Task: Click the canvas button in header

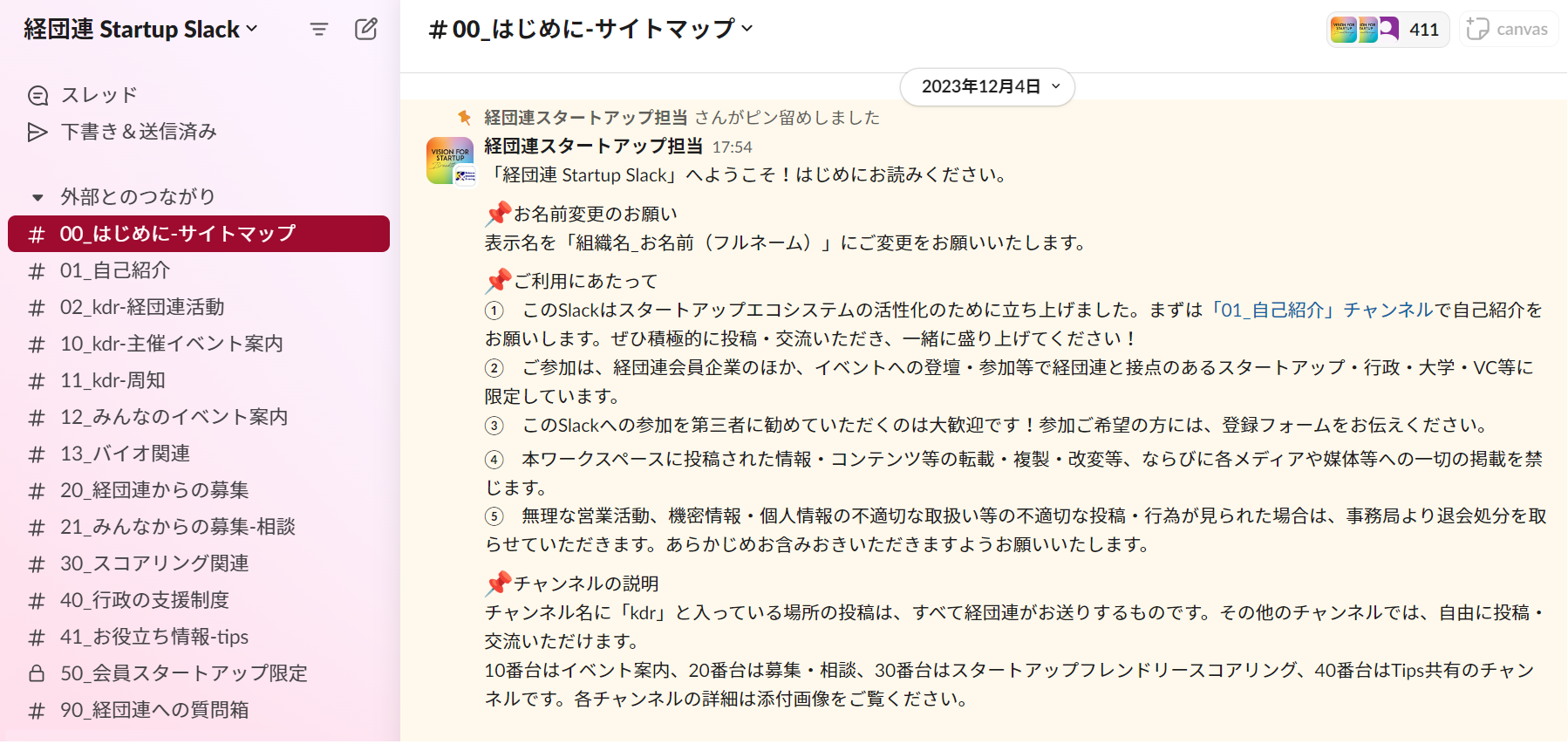Action: tap(1508, 29)
